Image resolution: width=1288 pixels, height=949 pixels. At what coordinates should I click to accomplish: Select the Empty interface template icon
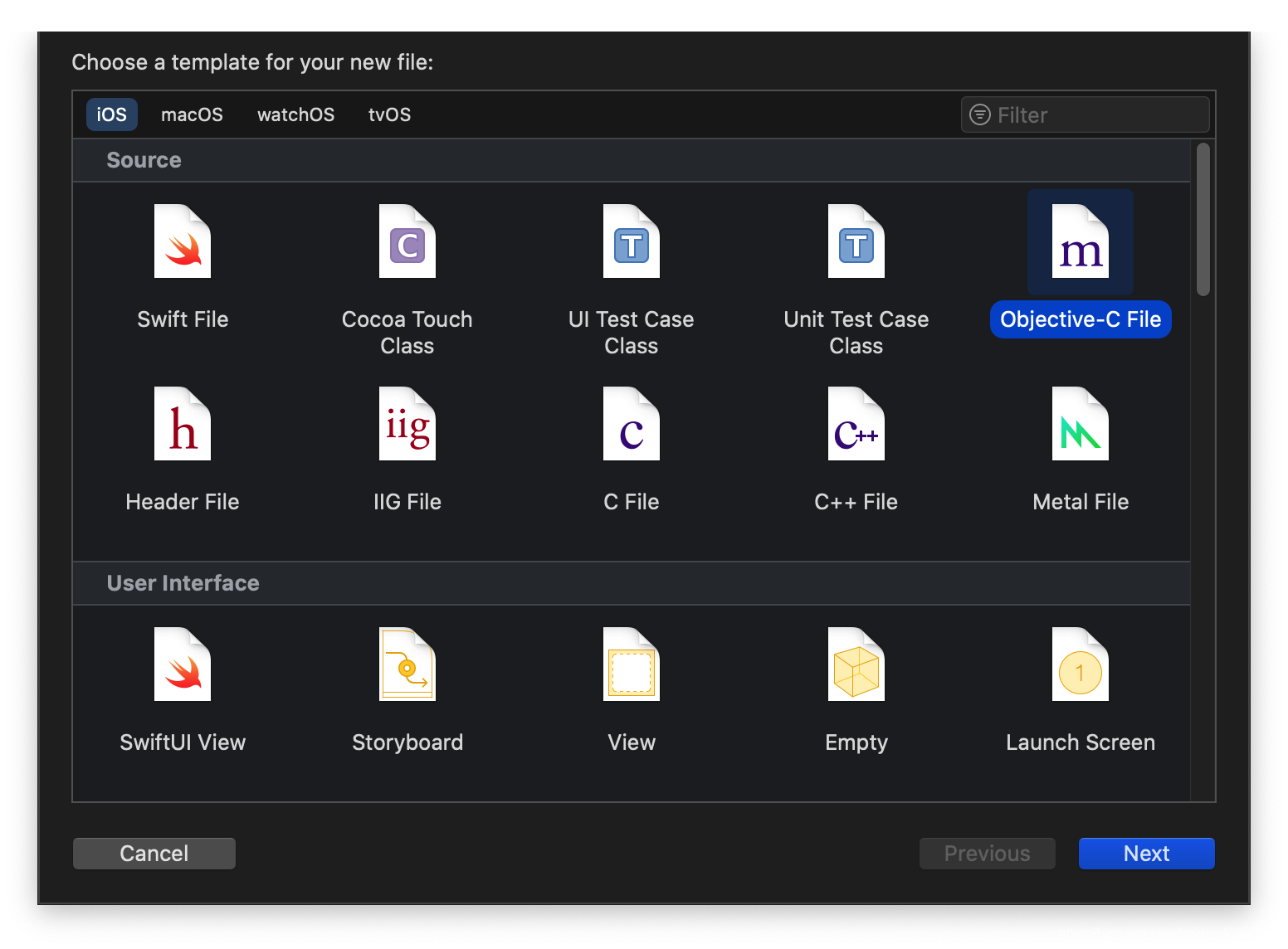856,664
